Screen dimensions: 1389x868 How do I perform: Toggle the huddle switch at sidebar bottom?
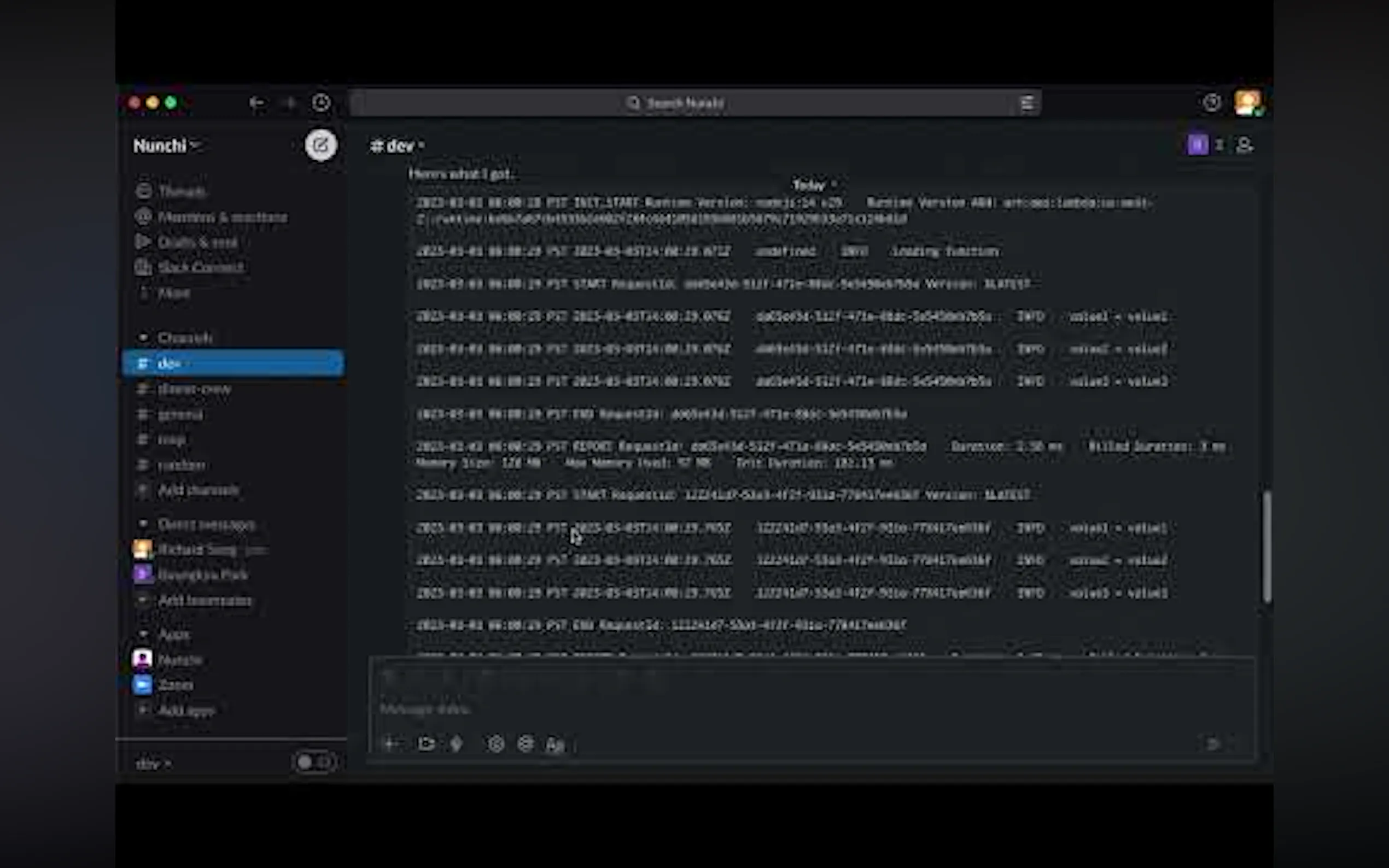coord(314,763)
